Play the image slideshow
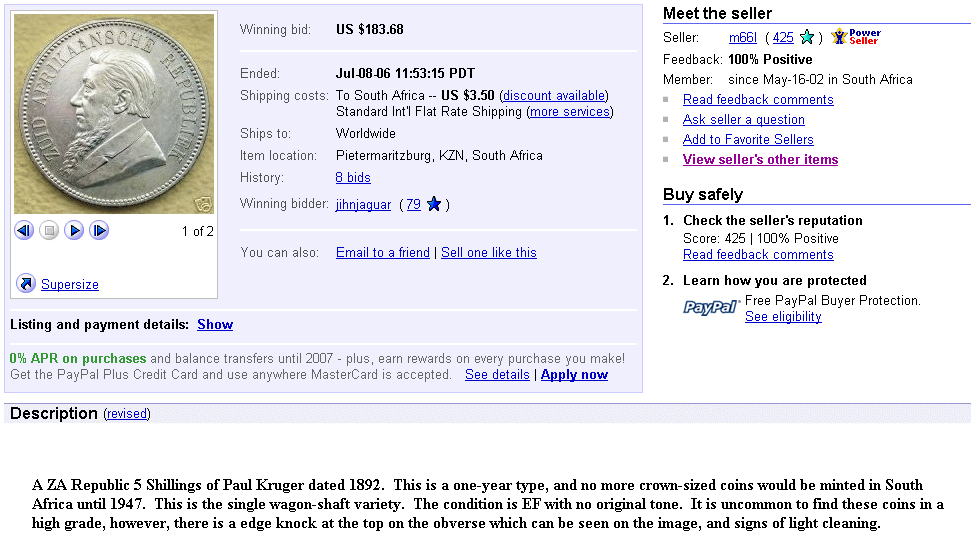Image resolution: width=971 pixels, height=547 pixels. (x=74, y=231)
